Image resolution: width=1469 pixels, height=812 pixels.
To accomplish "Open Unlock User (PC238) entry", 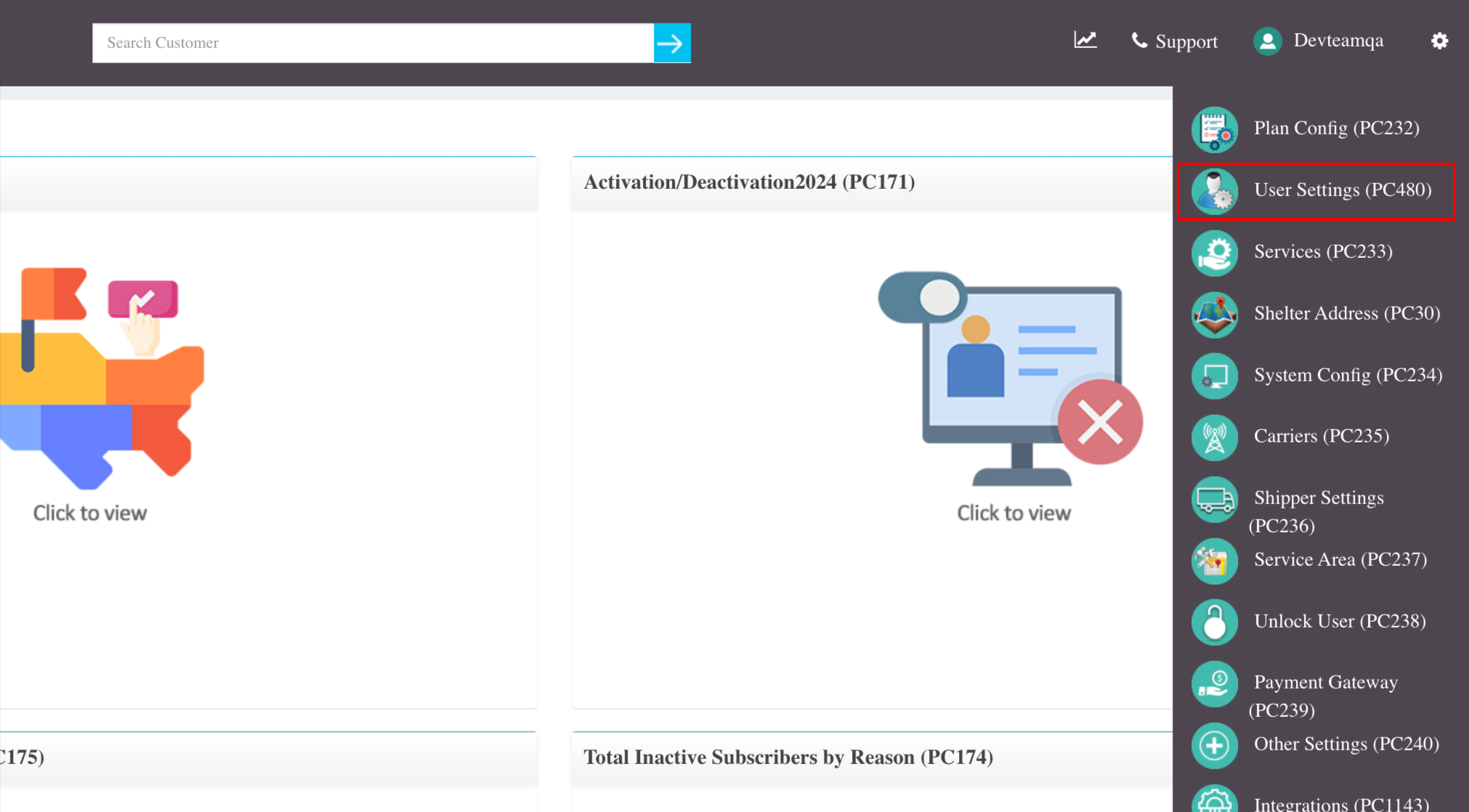I will (x=1340, y=621).
